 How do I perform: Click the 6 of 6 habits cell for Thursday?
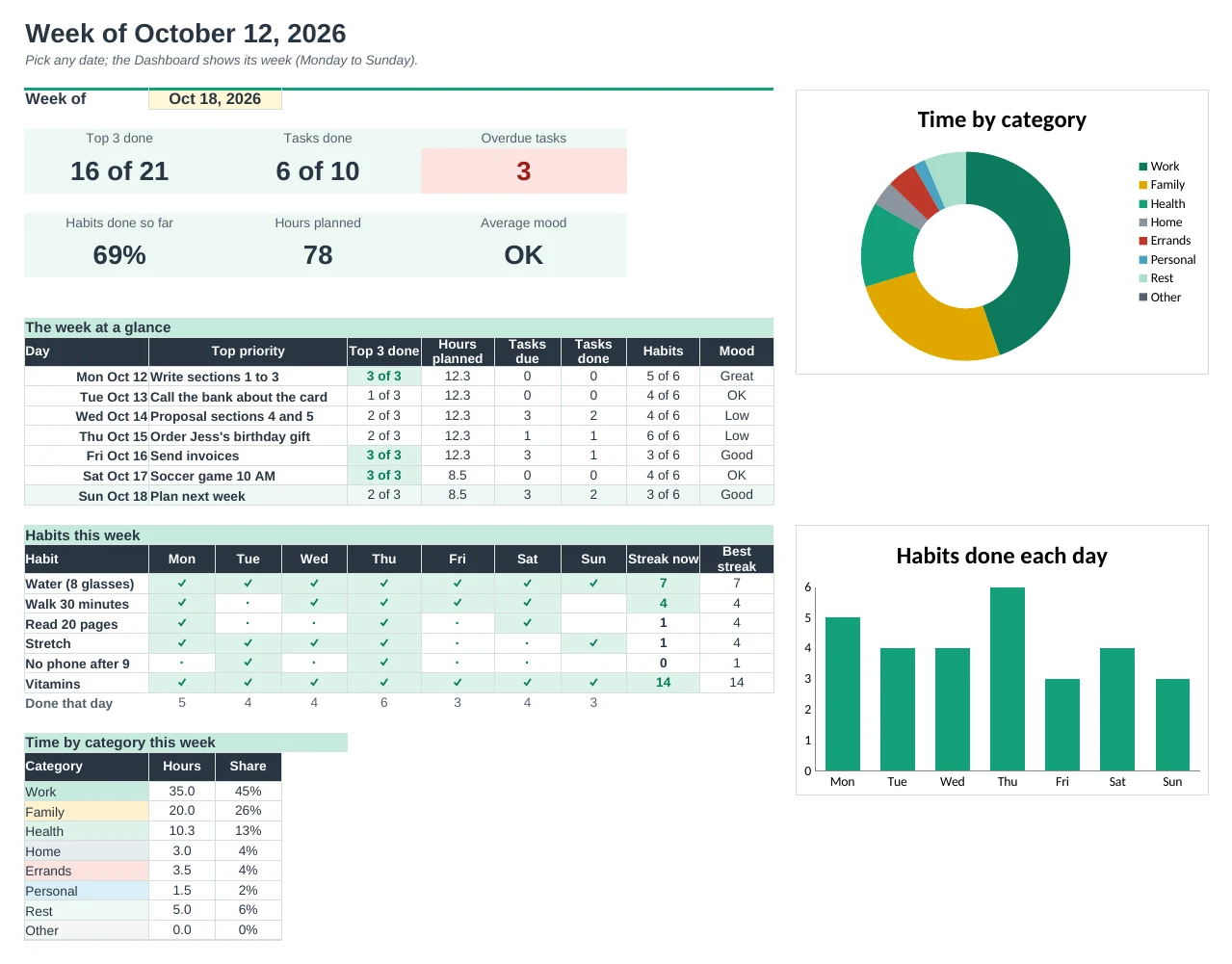663,436
